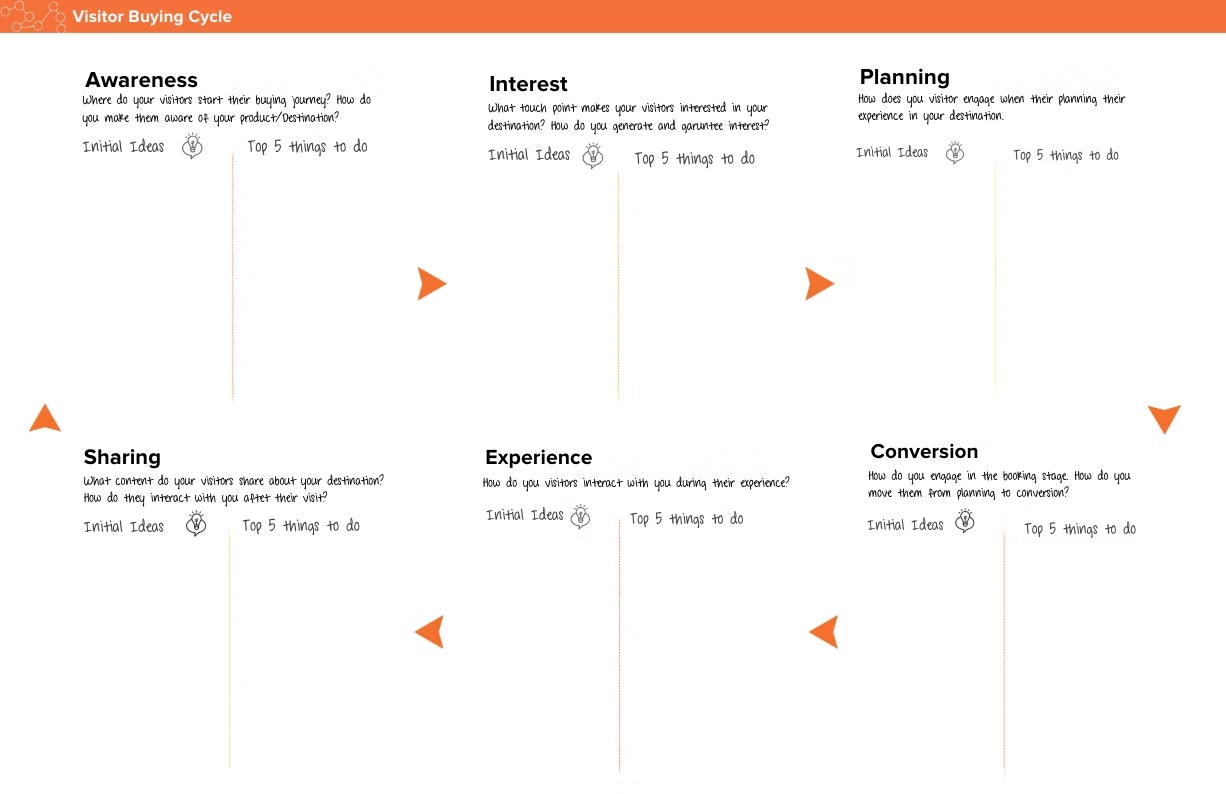Click the lightbulb icon under Experience
The width and height of the screenshot is (1226, 794).
point(580,517)
